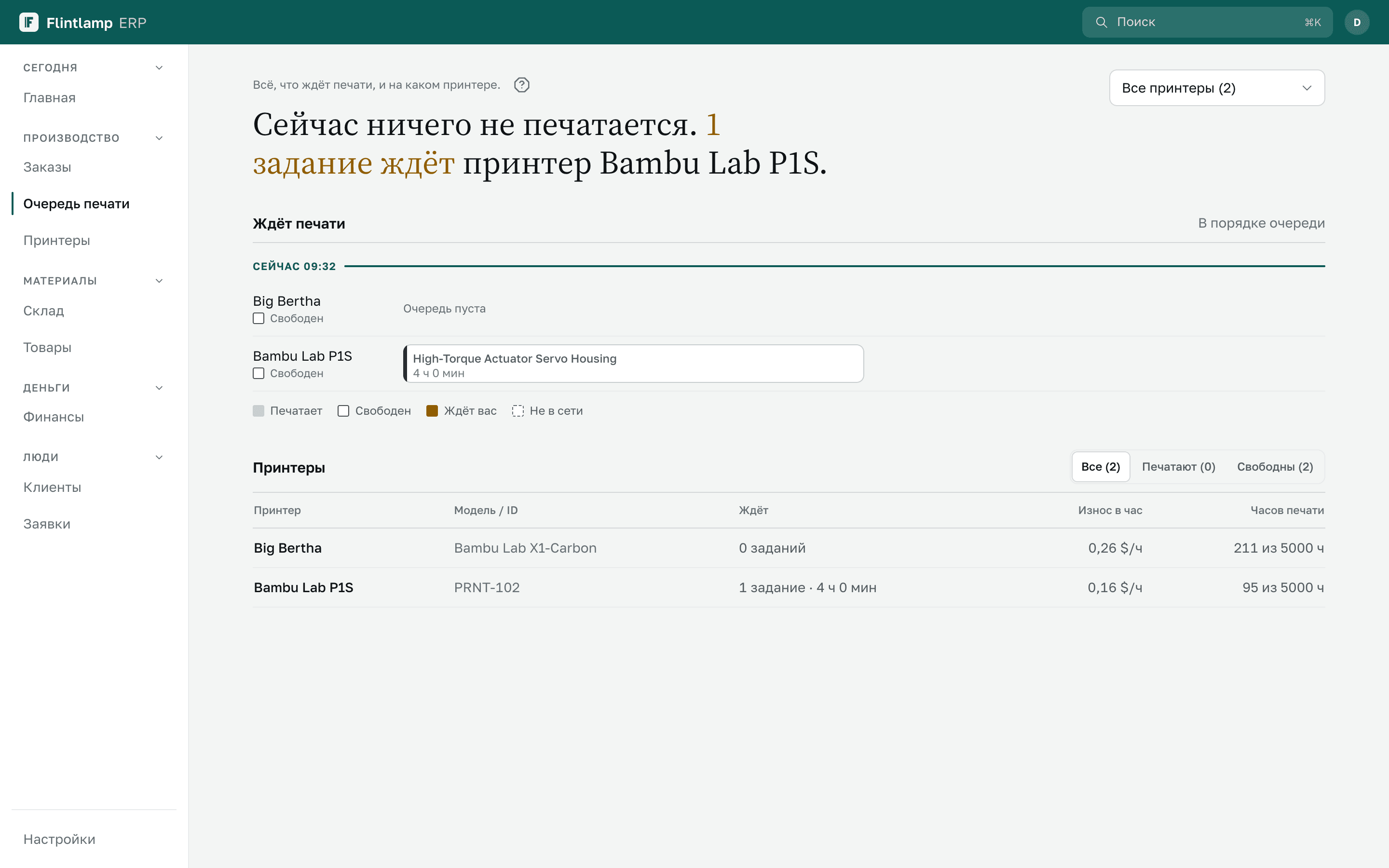Image resolution: width=1389 pixels, height=868 pixels.
Task: Click 'В порядке очереди' sort label
Action: 1261,223
